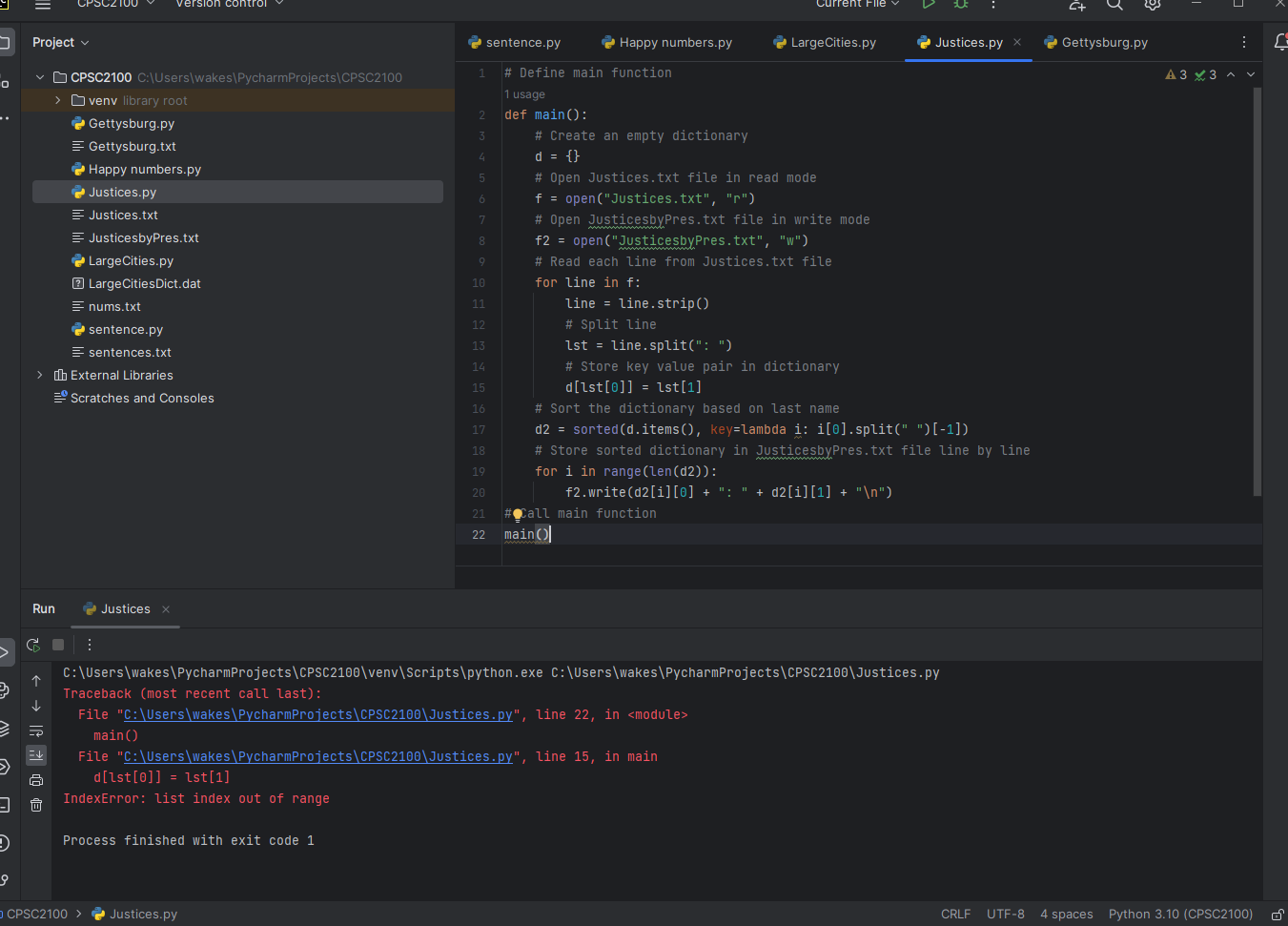The height and width of the screenshot is (926, 1288).
Task: Click the up arrow in Run console toolbar
Action: [36, 681]
